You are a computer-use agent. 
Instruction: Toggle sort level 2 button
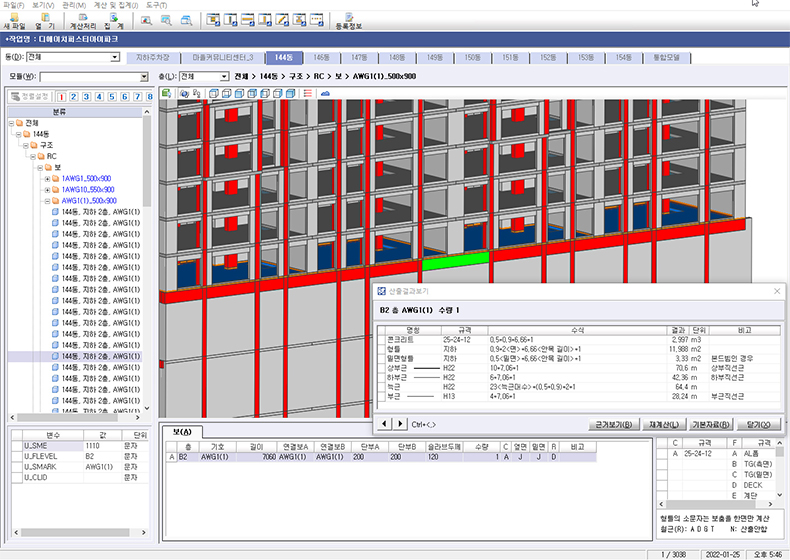74,96
